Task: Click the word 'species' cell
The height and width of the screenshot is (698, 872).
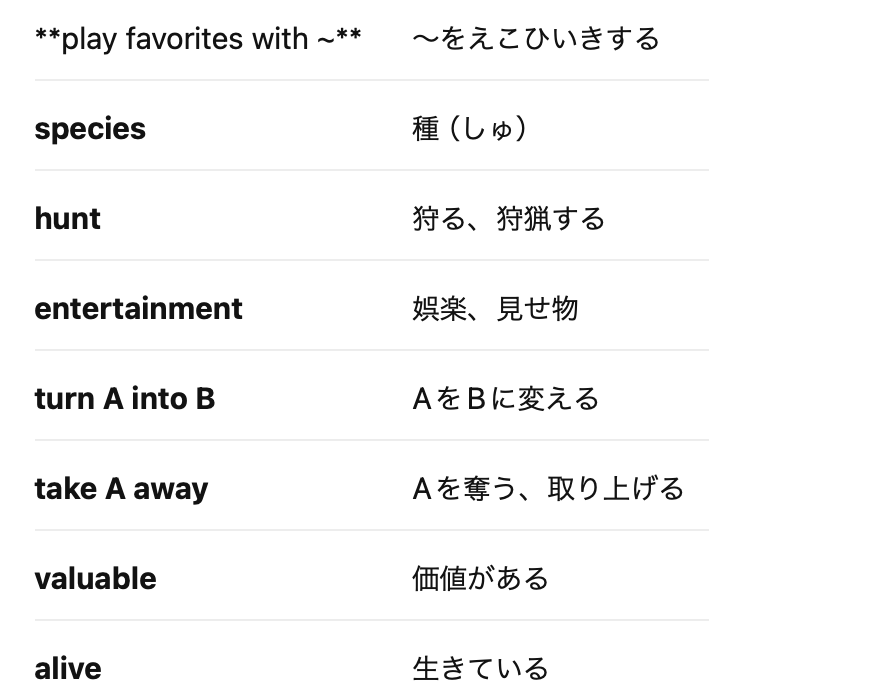Action: tap(90, 128)
